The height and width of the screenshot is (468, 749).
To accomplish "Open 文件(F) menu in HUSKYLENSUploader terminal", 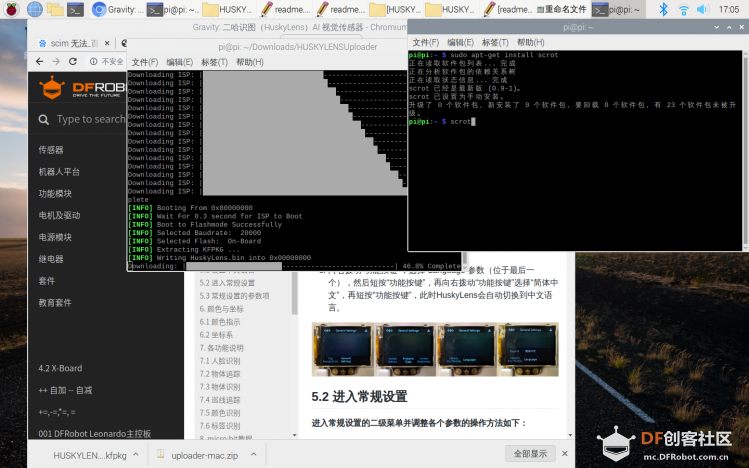I will click(x=145, y=62).
